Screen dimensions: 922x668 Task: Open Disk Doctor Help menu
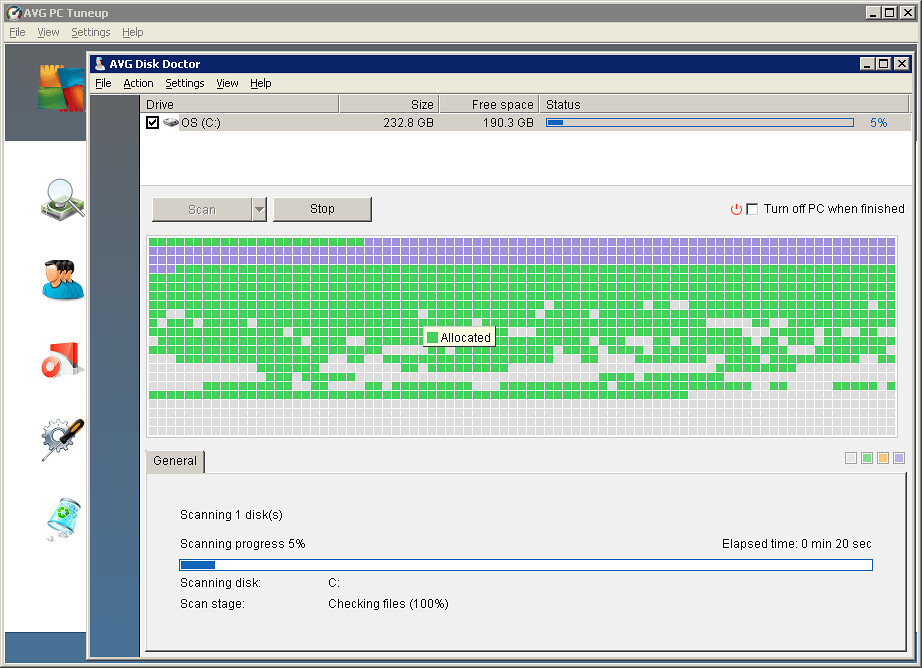260,83
